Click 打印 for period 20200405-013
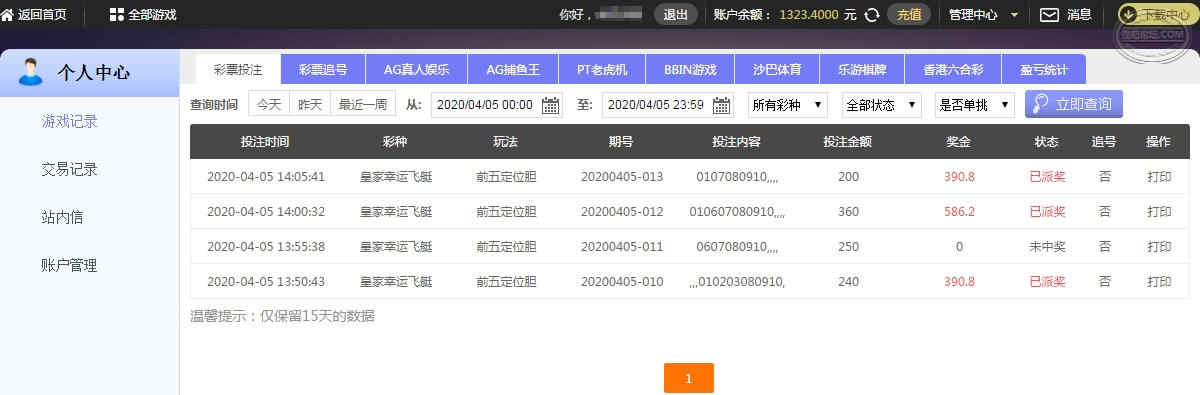The height and width of the screenshot is (395, 1200). tap(1159, 177)
